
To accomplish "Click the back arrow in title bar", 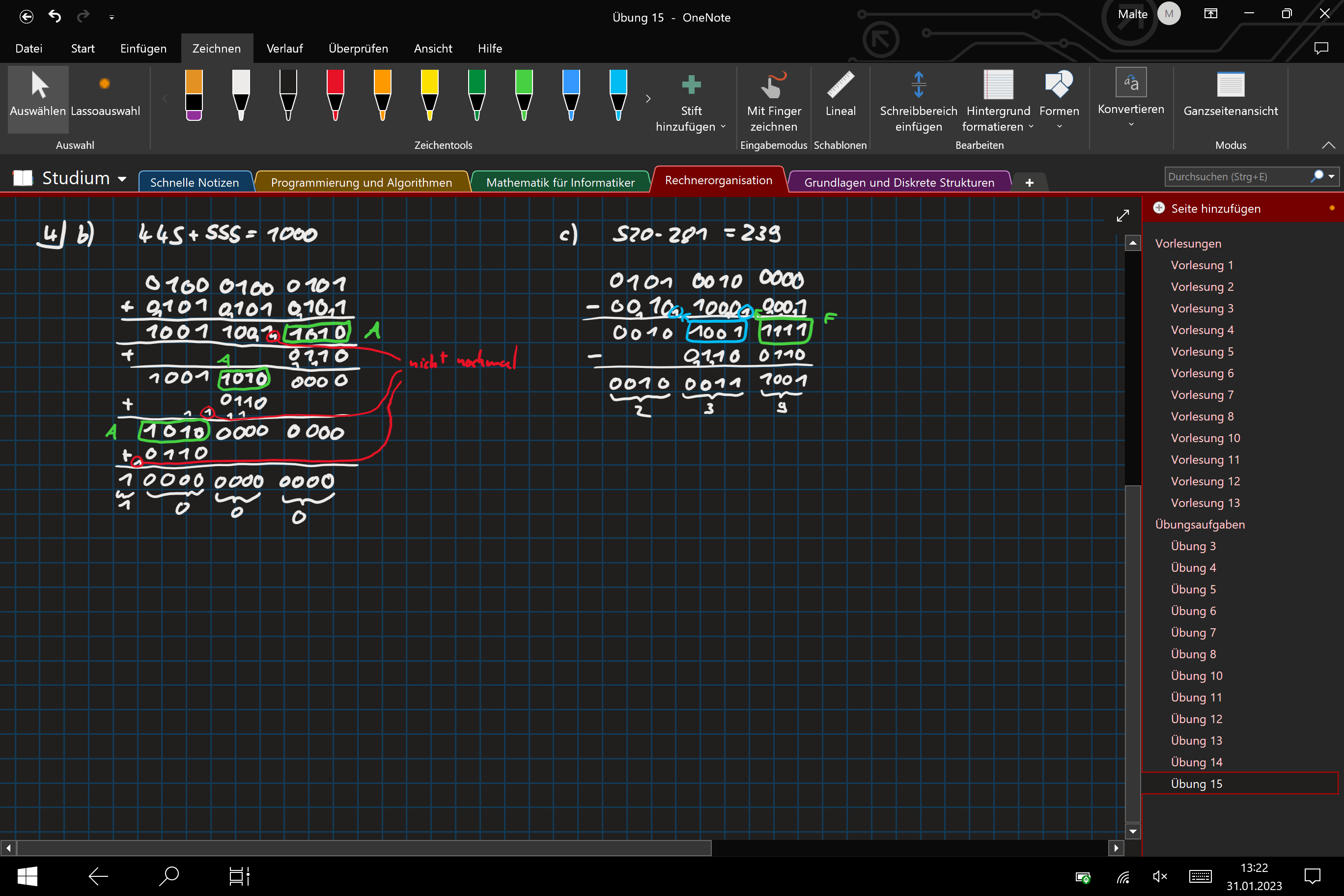I will click(x=27, y=17).
